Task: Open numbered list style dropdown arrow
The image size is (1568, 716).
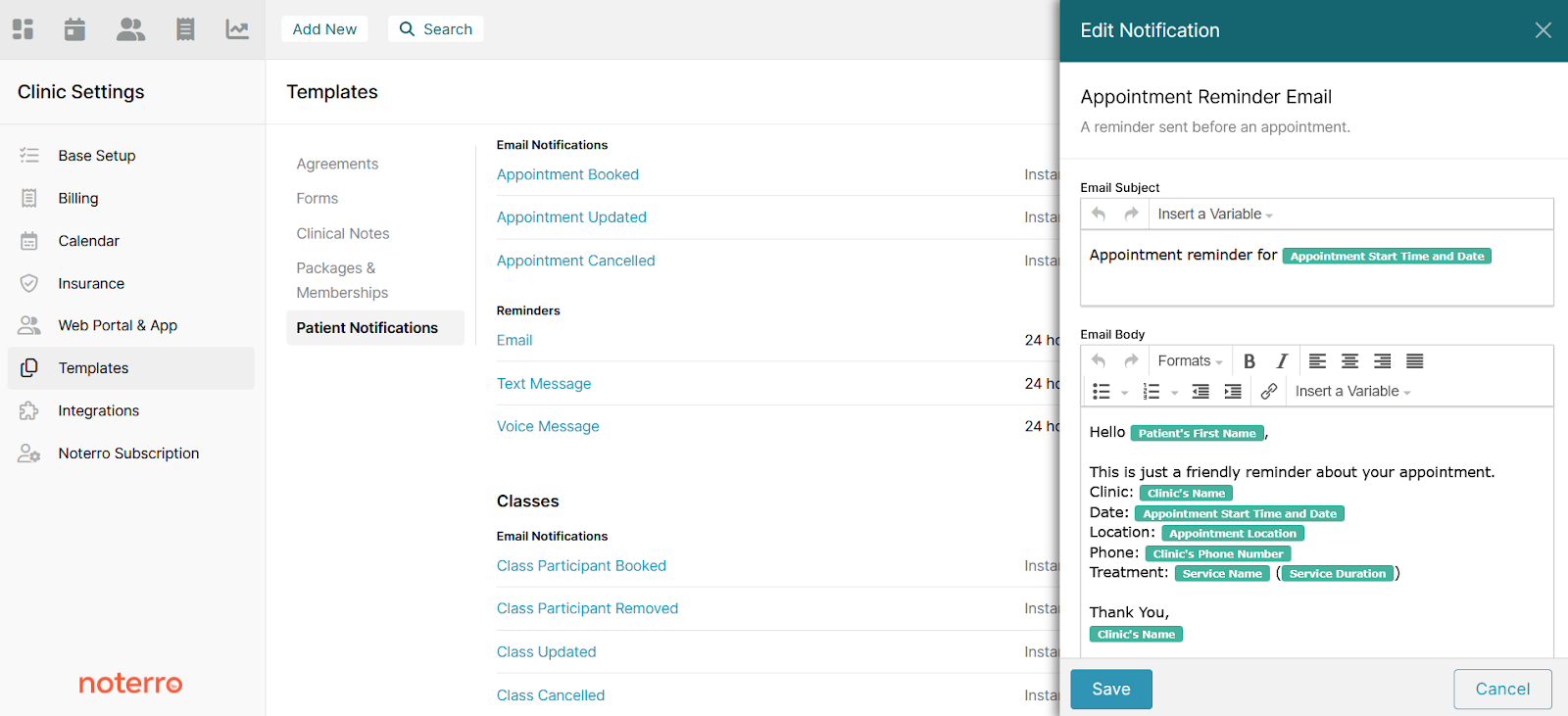Action: coord(1174,393)
